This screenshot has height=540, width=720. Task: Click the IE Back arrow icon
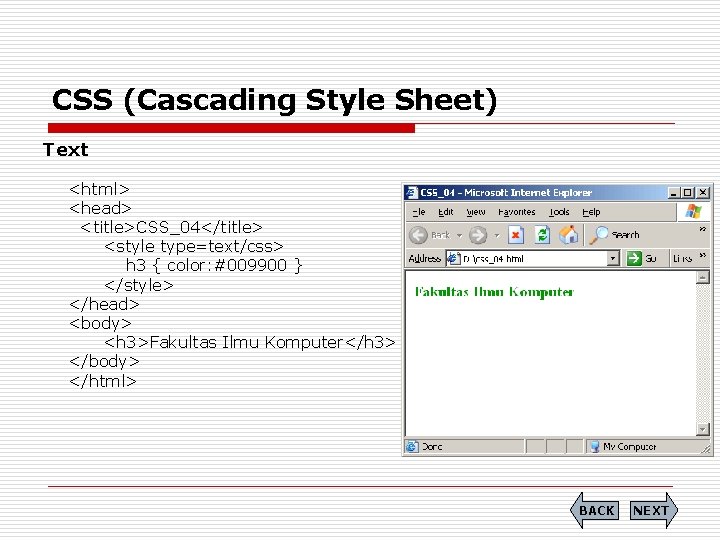pyautogui.click(x=418, y=235)
